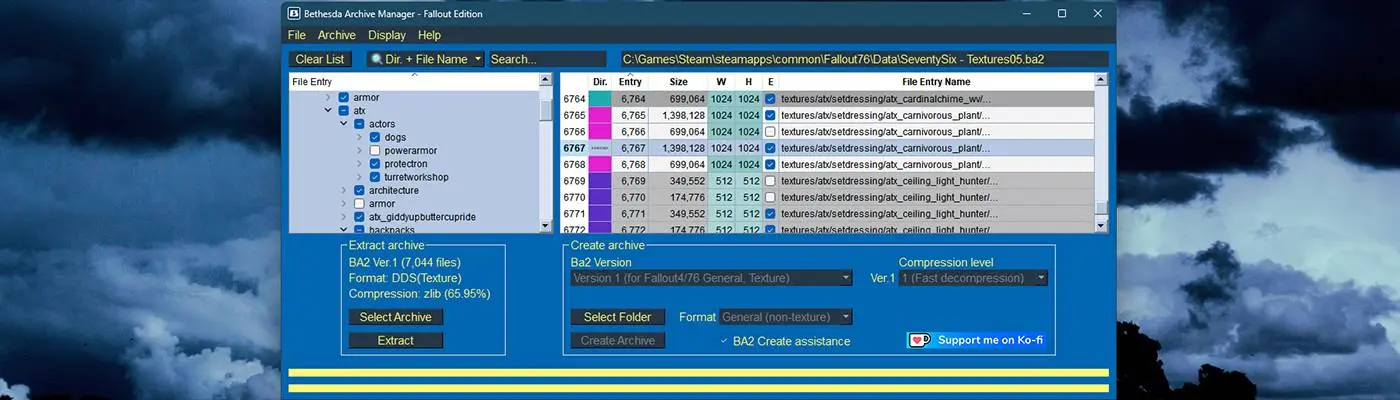This screenshot has width=1400, height=400.
Task: Toggle the actors folder checkbox
Action: 359,124
